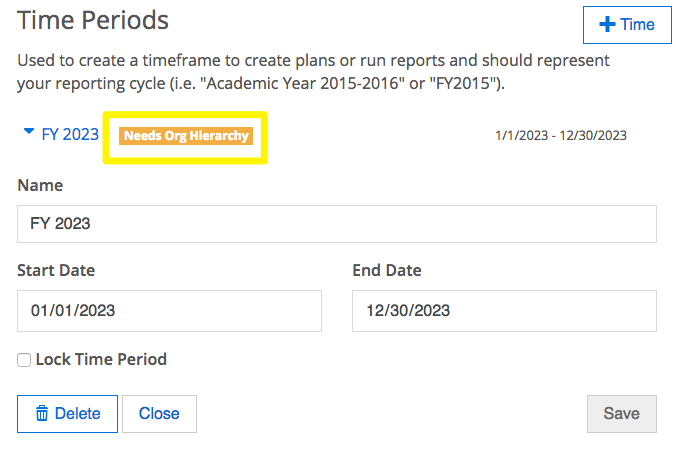Viewport: 676px width, 450px height.
Task: Close the time period editor
Action: click(160, 414)
